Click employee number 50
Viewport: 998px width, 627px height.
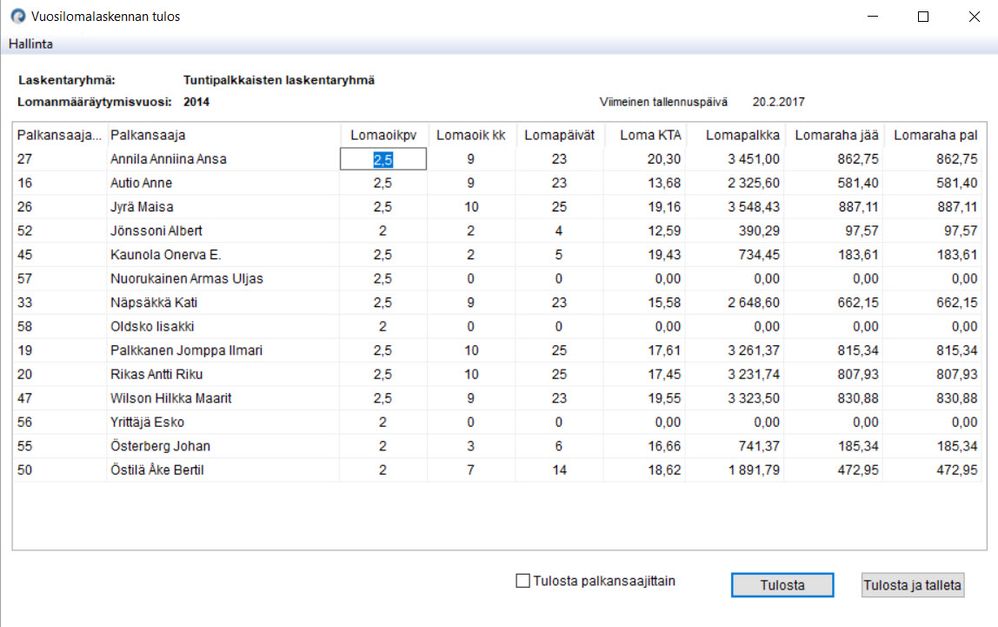coord(24,470)
